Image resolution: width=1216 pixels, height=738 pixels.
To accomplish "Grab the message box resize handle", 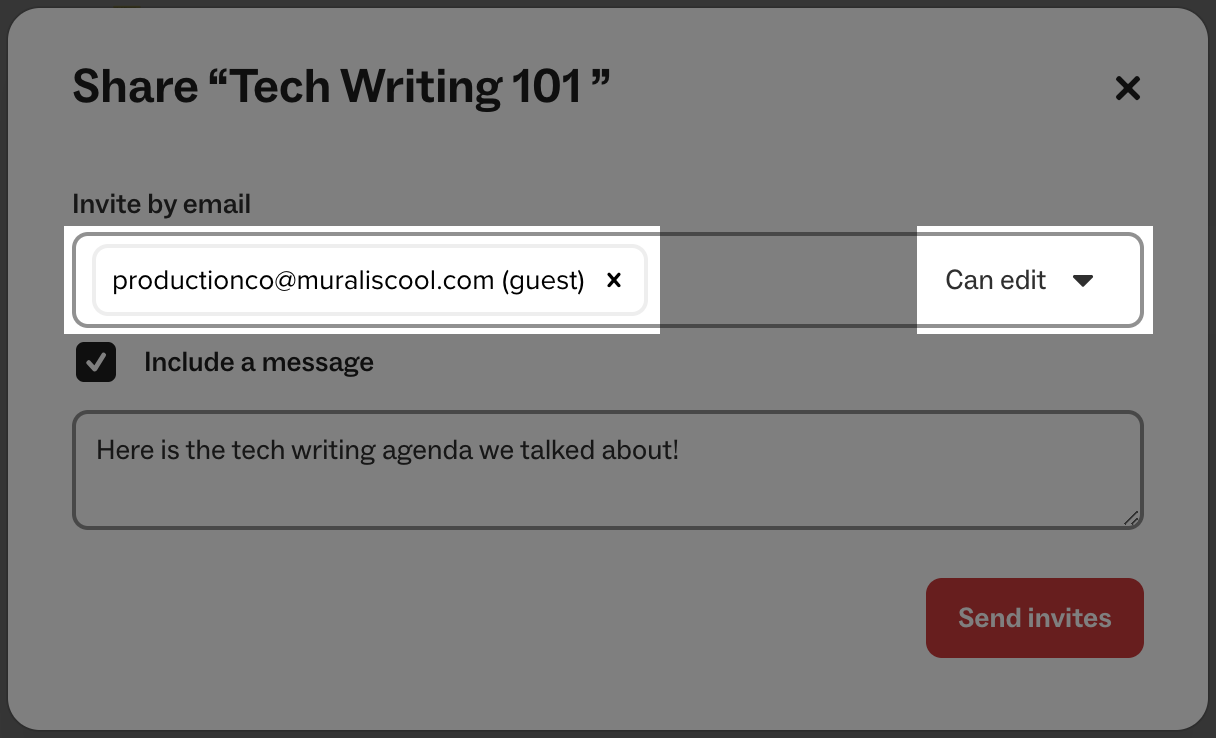I will (1131, 518).
